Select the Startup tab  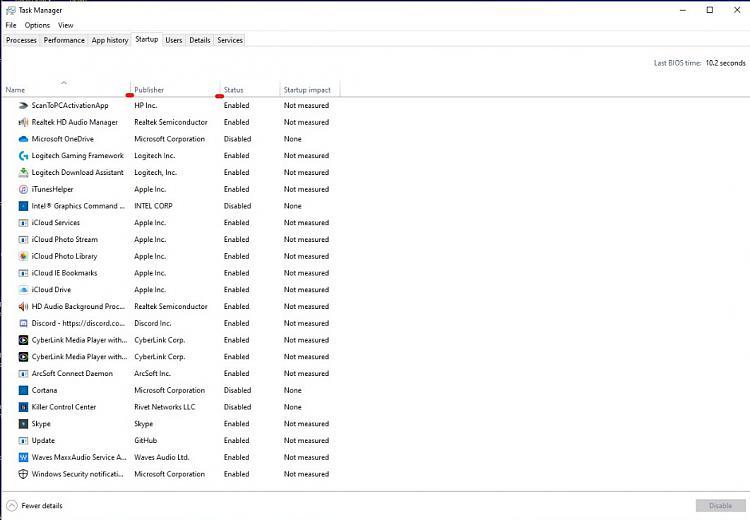click(x=146, y=39)
